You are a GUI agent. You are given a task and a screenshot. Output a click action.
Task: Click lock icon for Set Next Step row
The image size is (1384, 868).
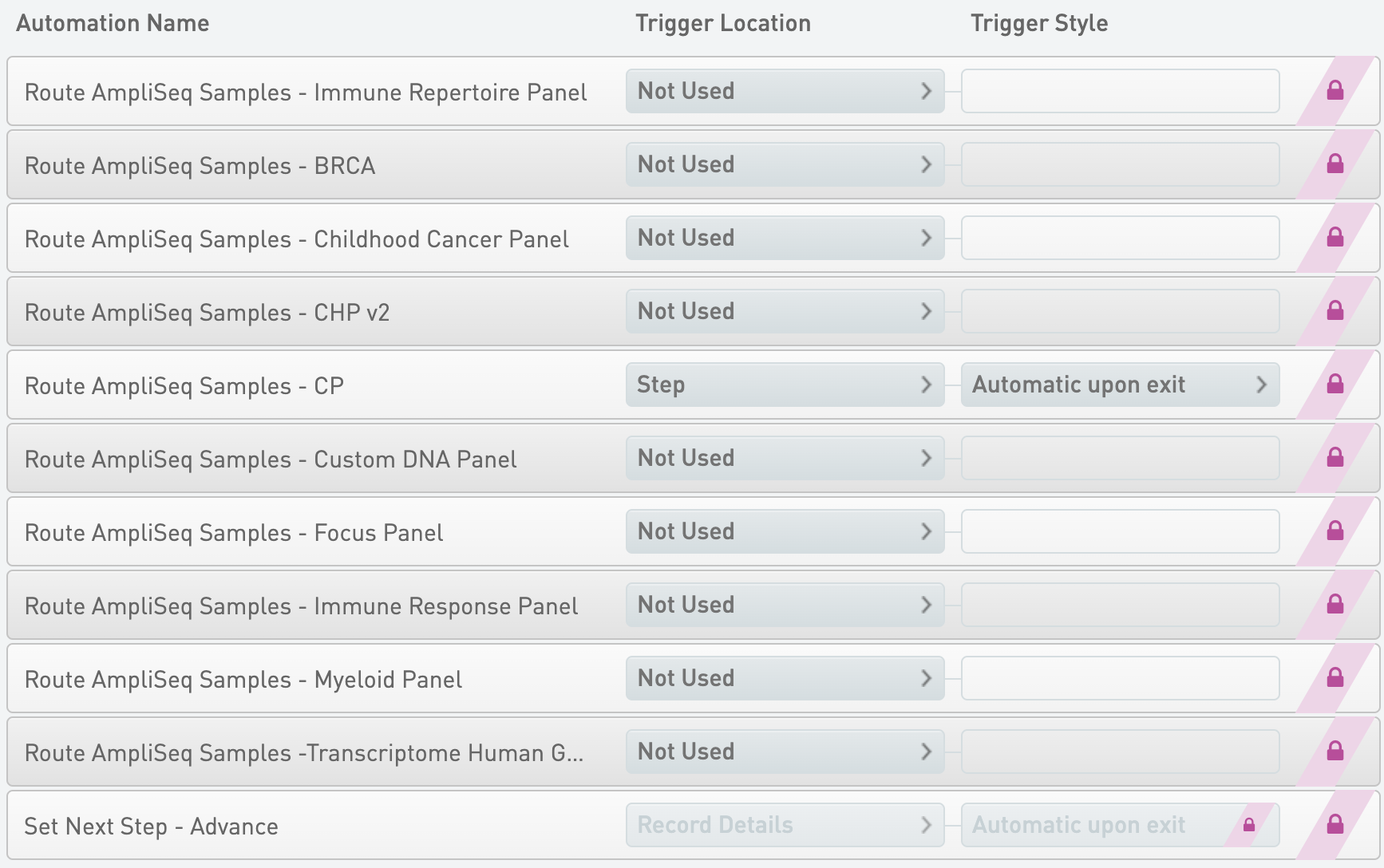(x=1335, y=825)
